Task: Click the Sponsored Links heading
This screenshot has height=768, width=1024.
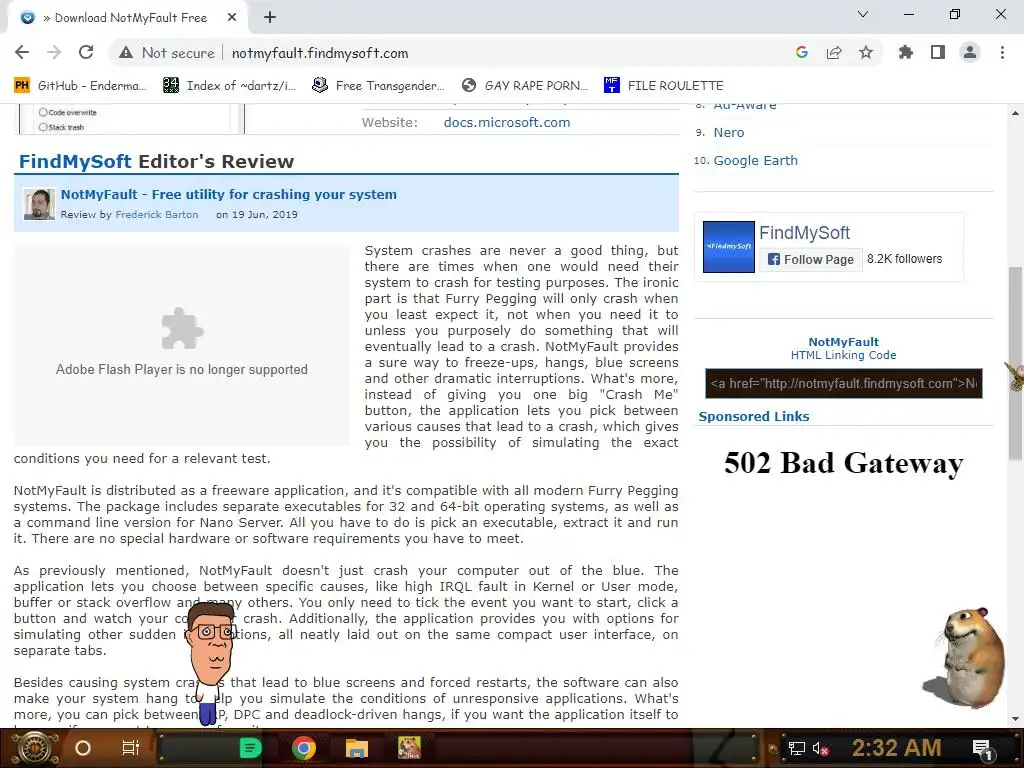Action: (x=754, y=417)
